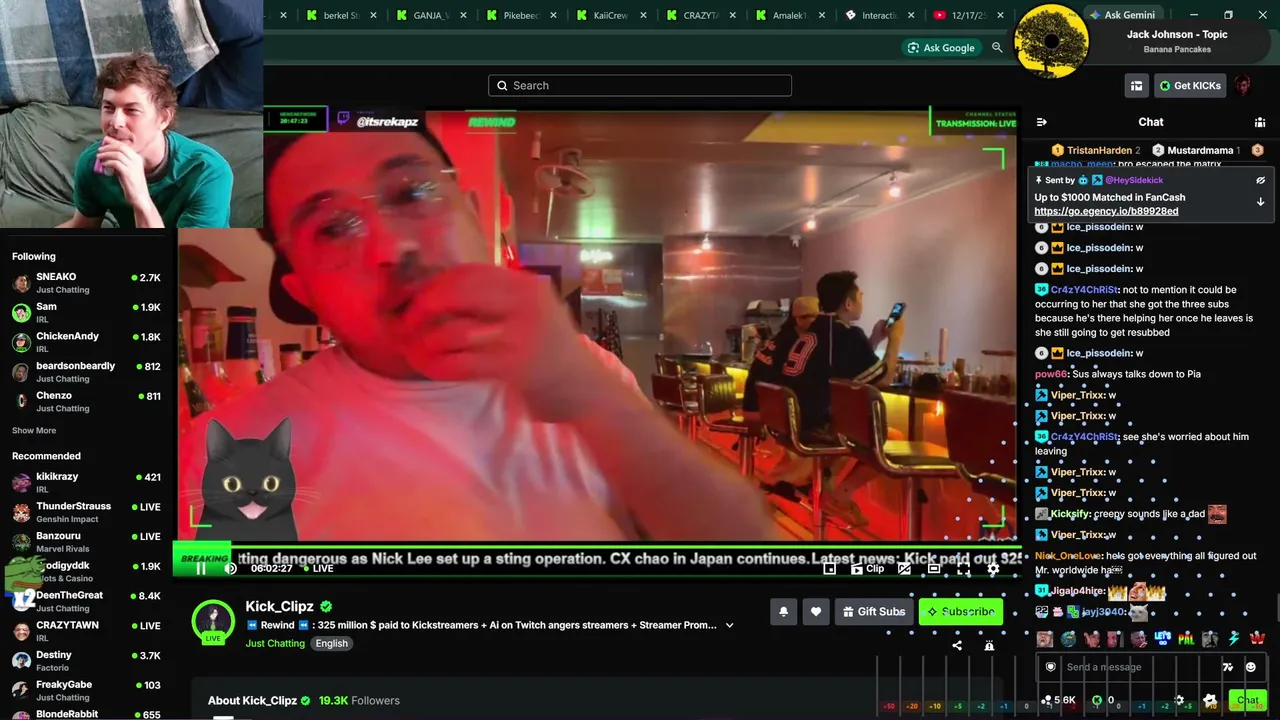This screenshot has height=720, width=1280.
Task: Switch to the YouTube 12/17/25 tab
Action: [x=970, y=15]
